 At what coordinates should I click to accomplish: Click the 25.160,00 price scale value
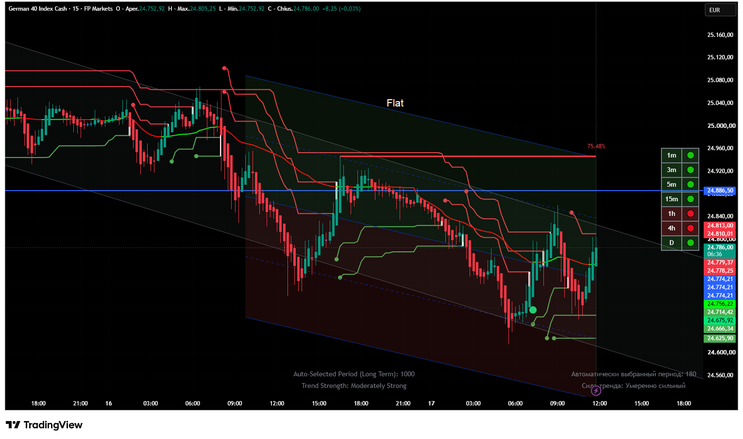(x=720, y=35)
